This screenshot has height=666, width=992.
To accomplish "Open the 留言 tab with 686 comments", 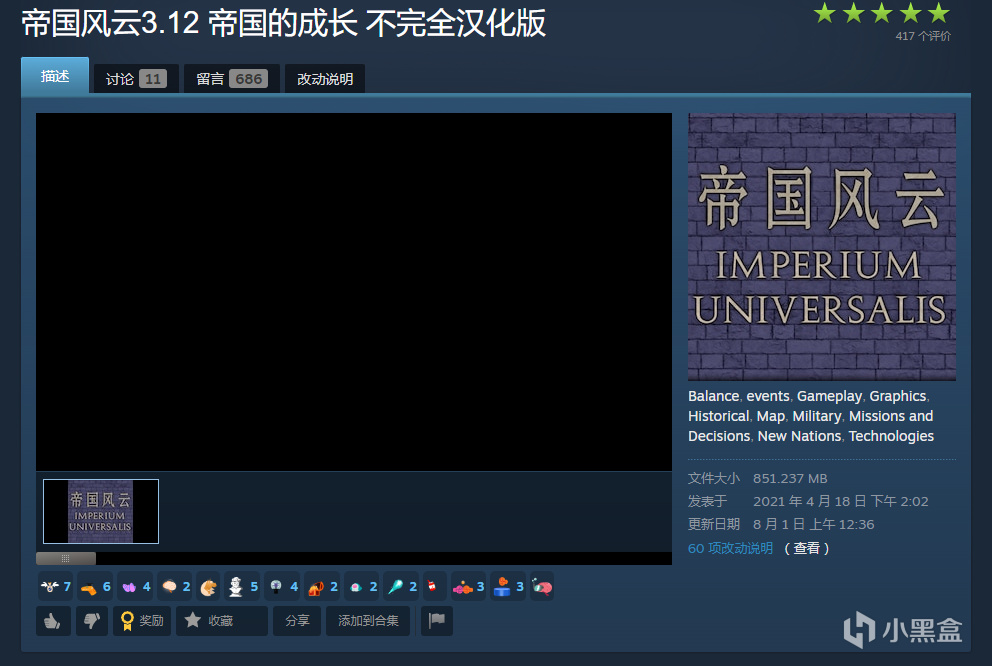I will [x=232, y=79].
